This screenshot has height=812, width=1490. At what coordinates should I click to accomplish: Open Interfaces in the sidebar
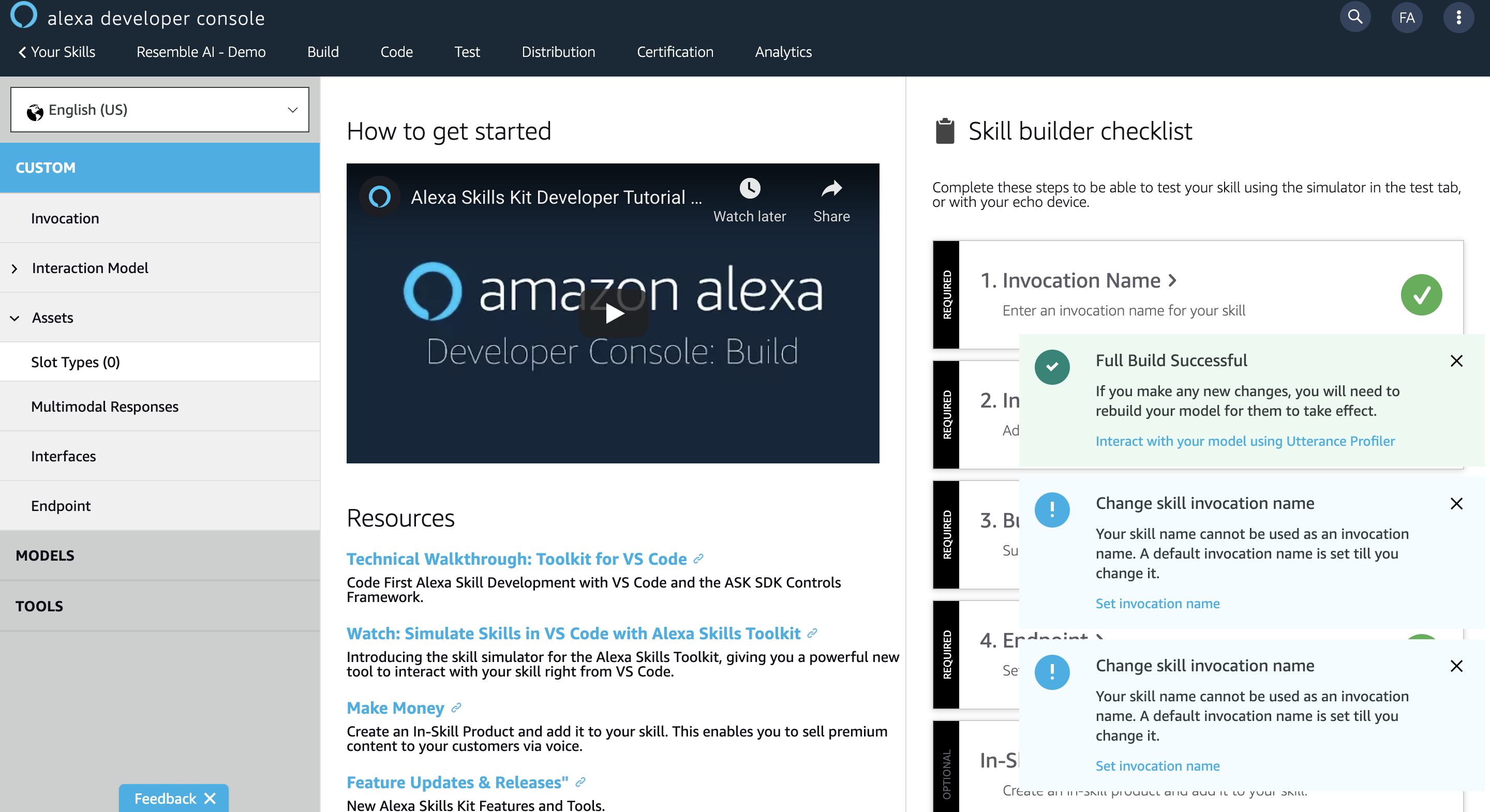point(160,456)
